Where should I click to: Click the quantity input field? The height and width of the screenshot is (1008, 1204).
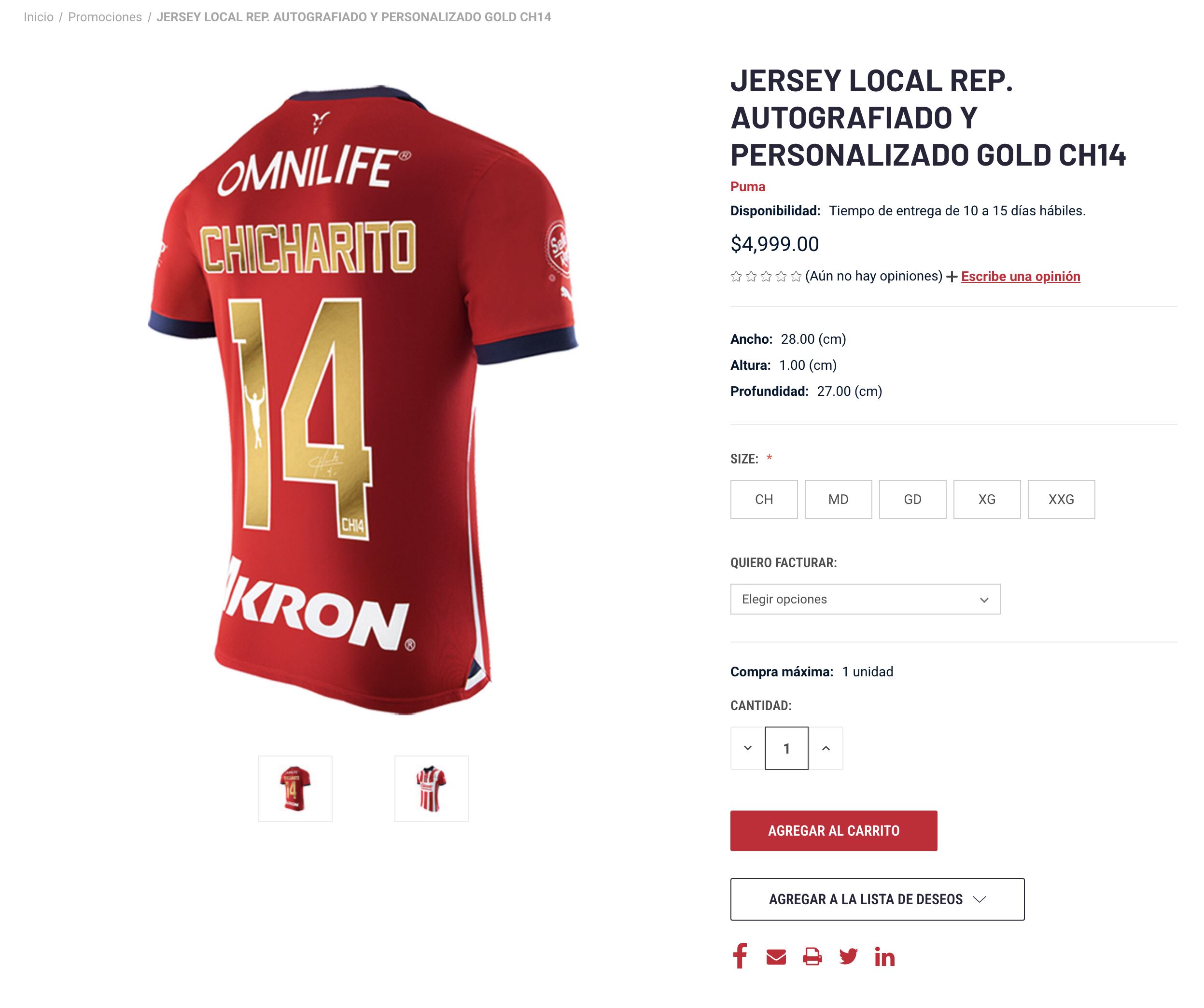[786, 748]
